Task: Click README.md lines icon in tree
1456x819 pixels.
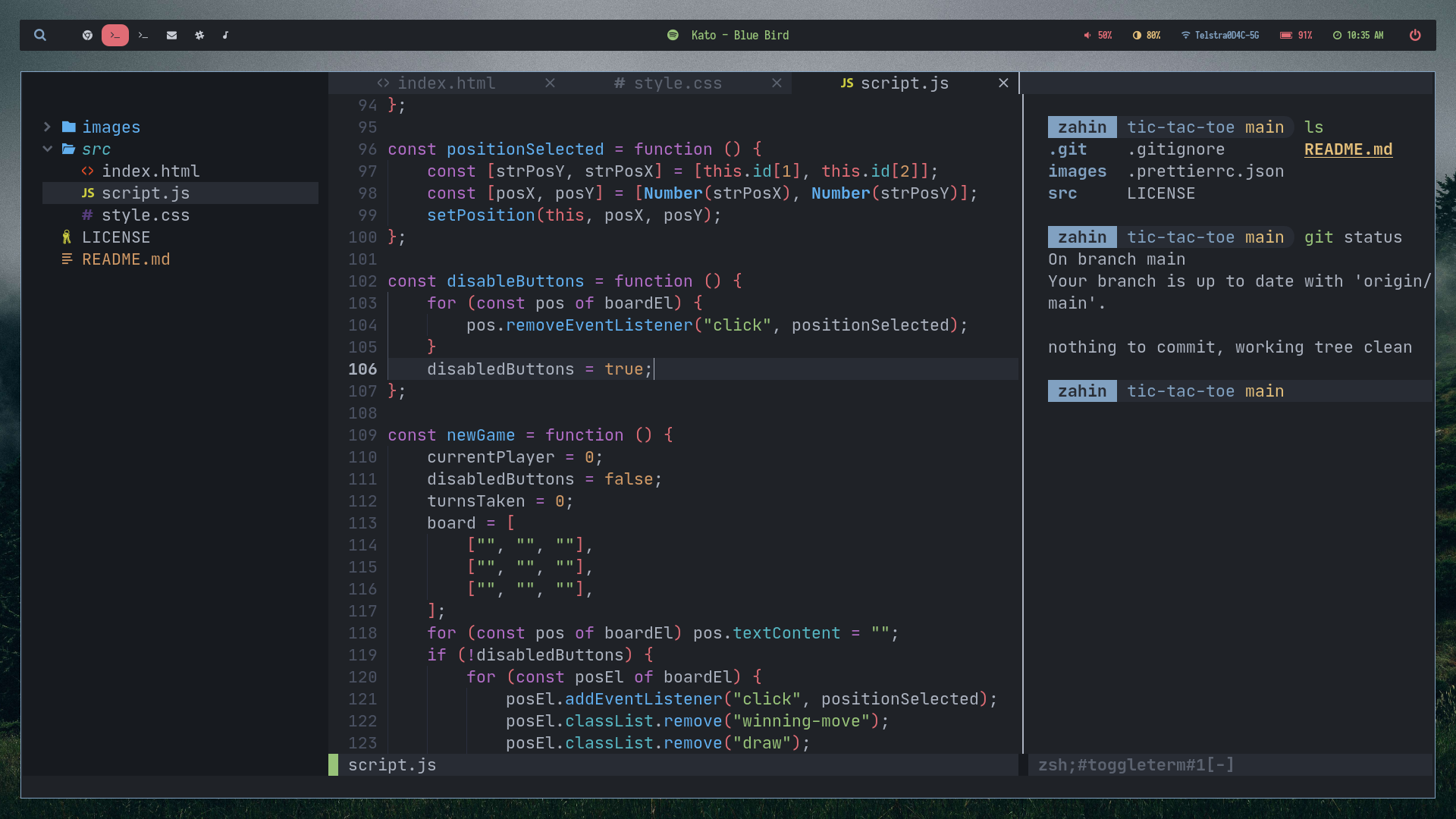Action: point(67,259)
